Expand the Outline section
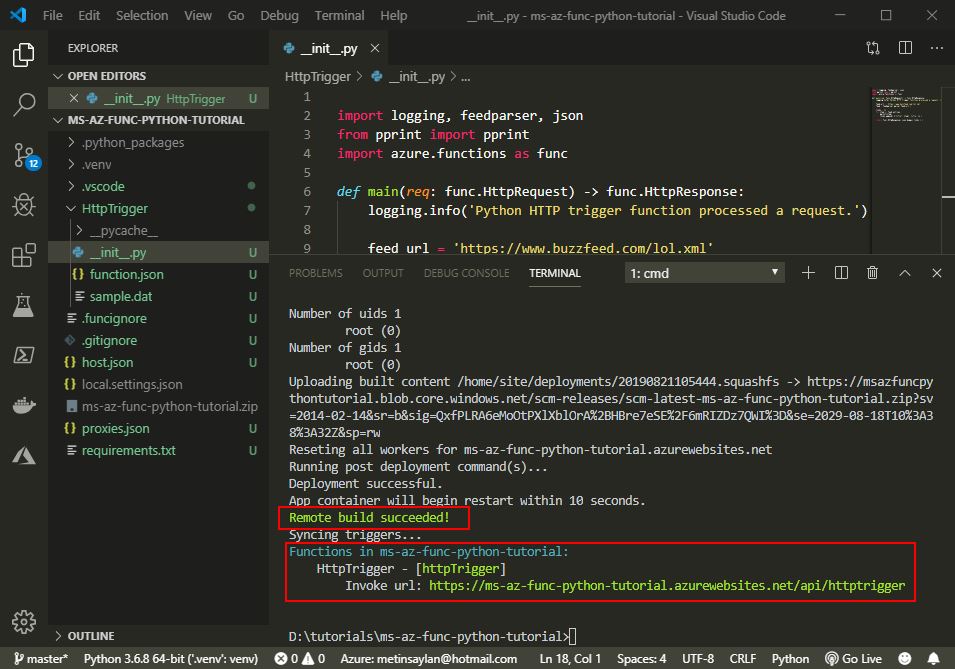Image resolution: width=955 pixels, height=669 pixels. pos(158,635)
